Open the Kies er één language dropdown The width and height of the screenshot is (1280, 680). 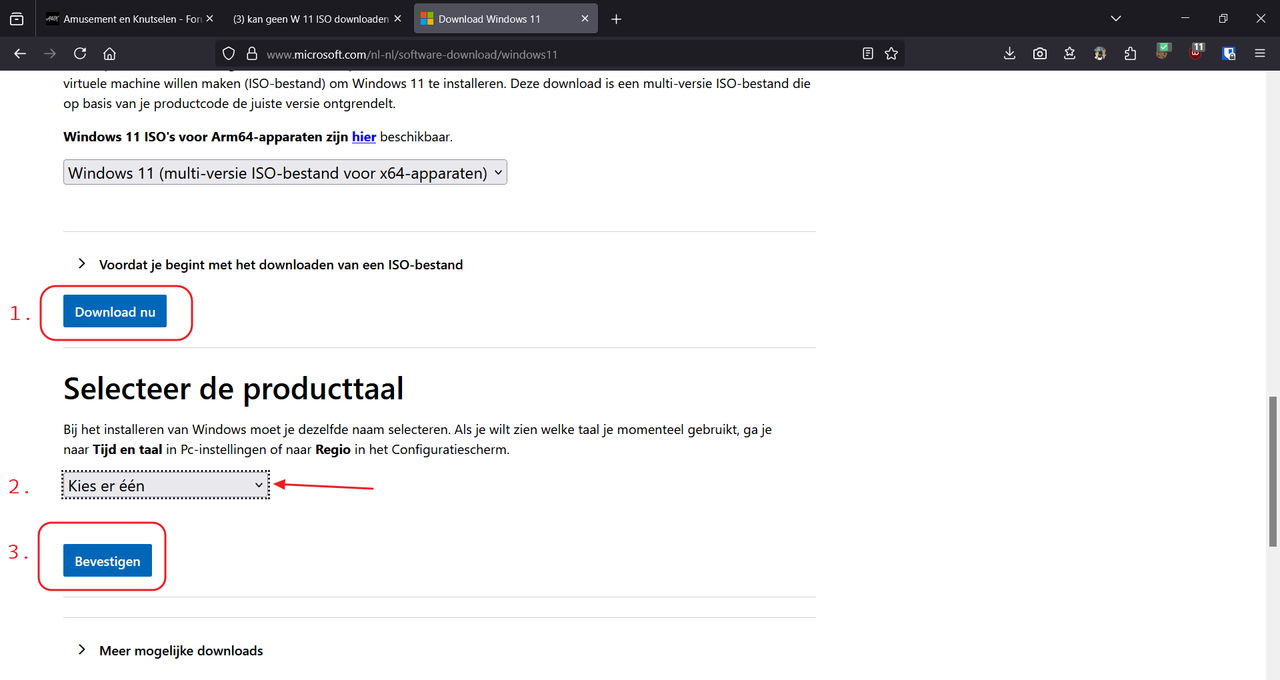click(x=165, y=485)
